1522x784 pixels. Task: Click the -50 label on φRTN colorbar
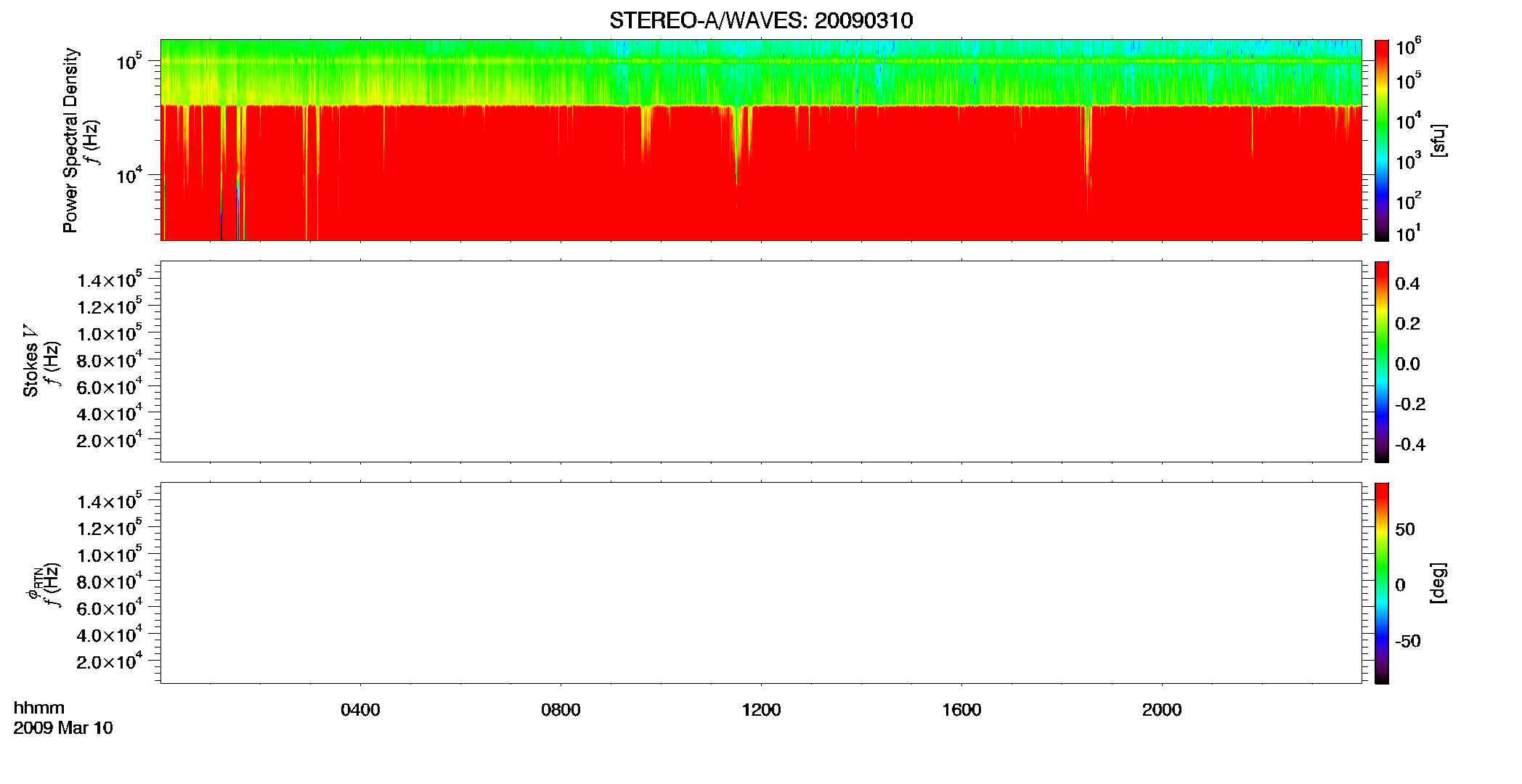(1408, 642)
